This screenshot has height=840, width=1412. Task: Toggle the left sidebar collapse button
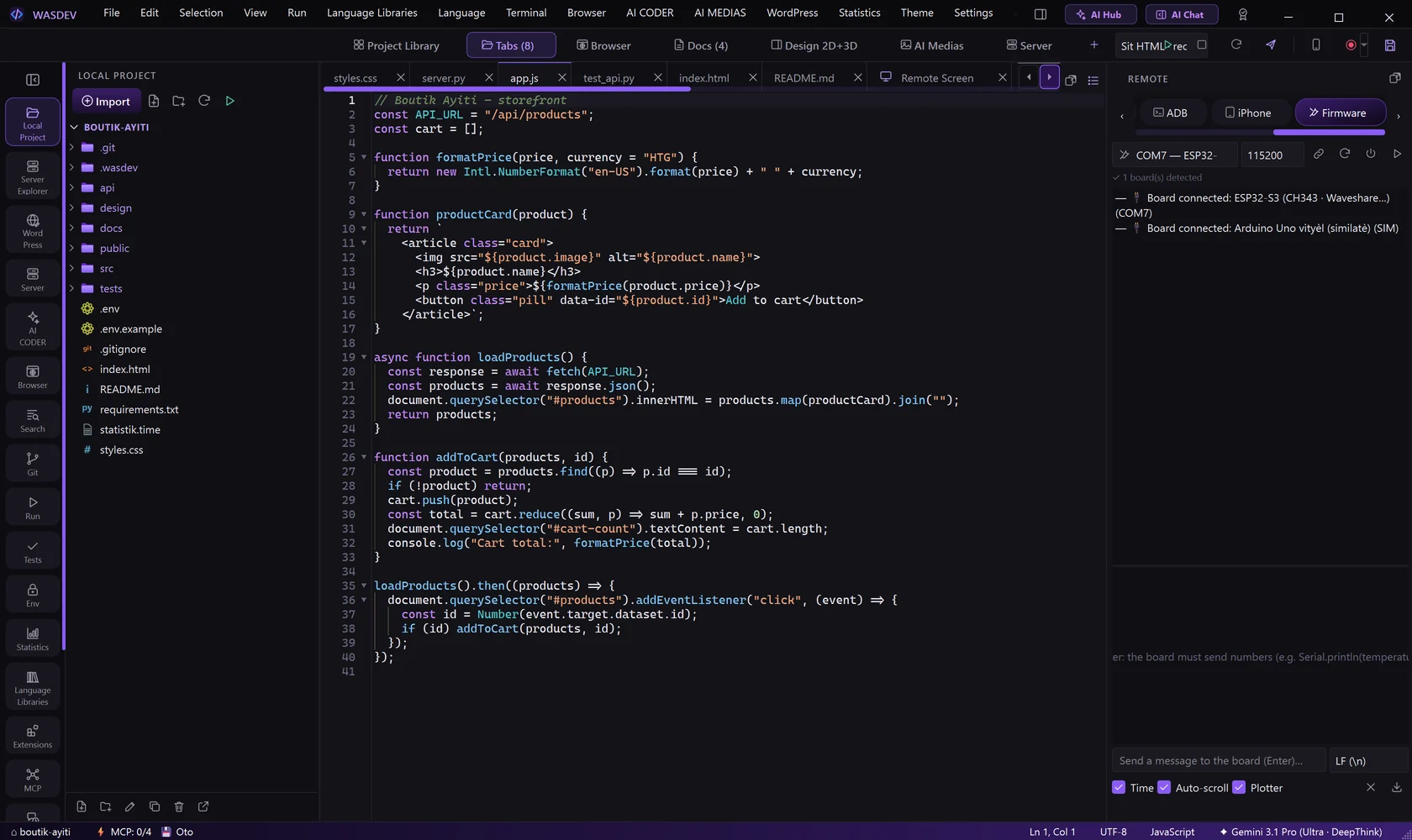[33, 80]
